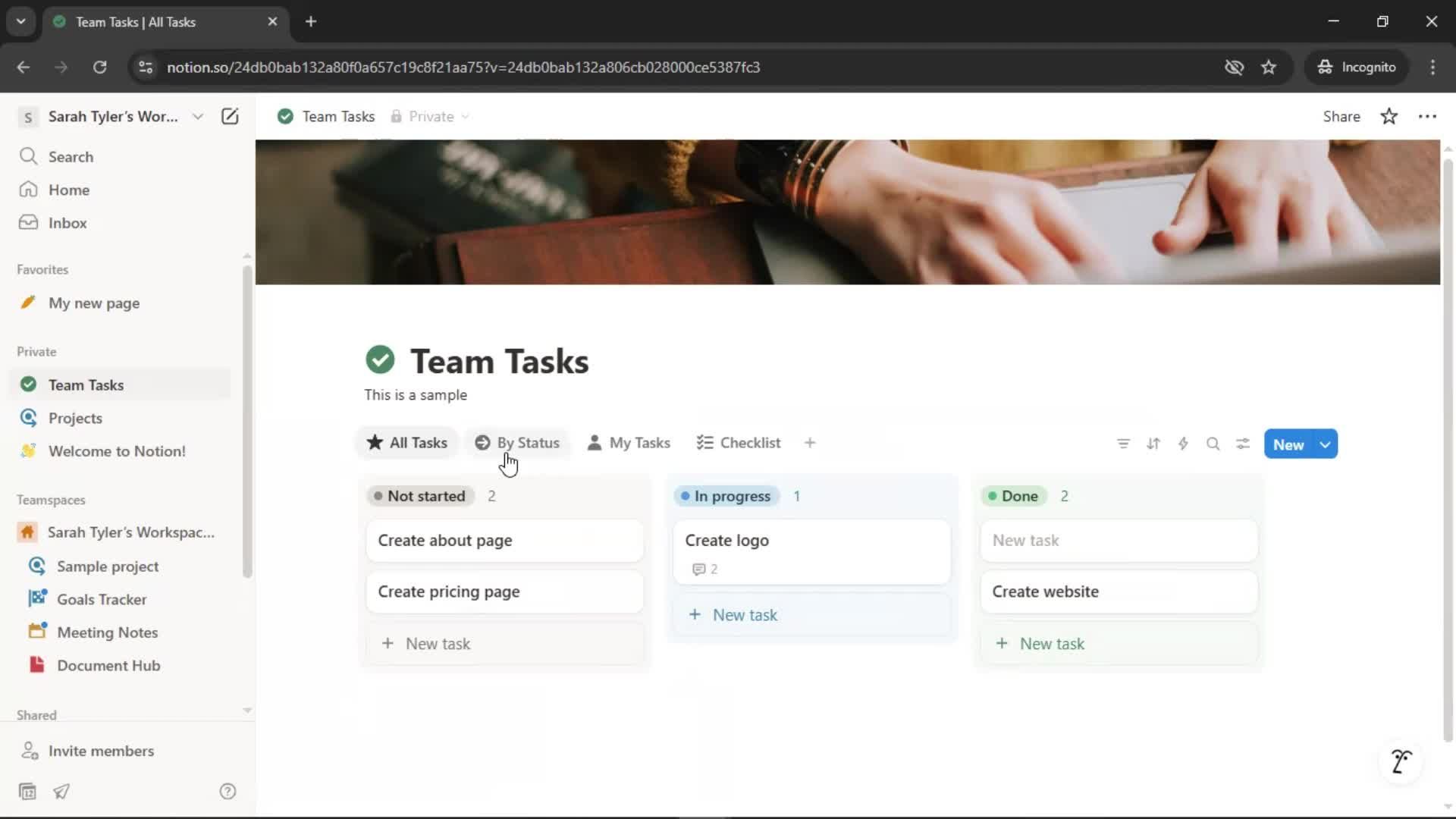This screenshot has width=1456, height=819.
Task: Click the In progress status tag
Action: click(726, 496)
